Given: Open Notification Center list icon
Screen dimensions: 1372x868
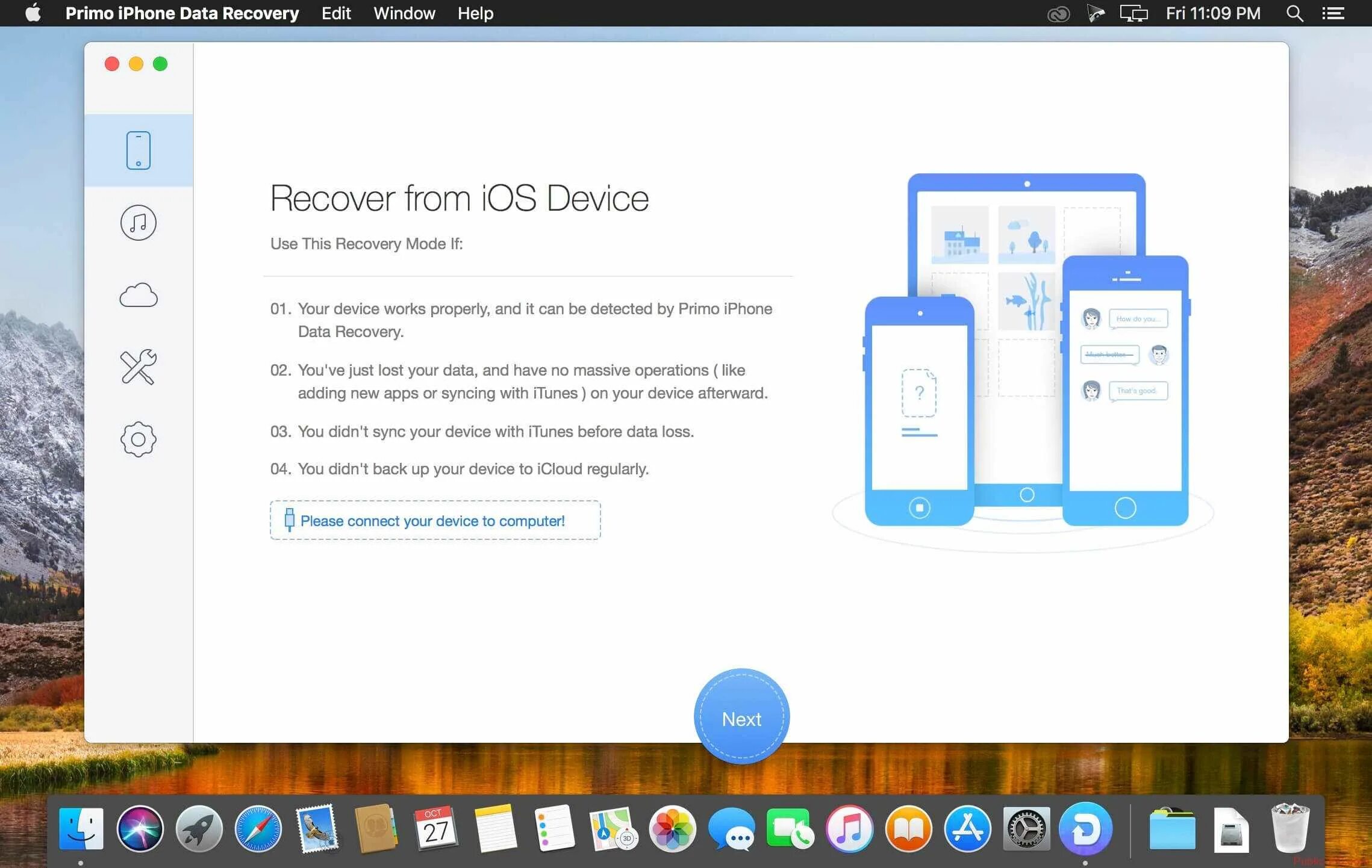Looking at the screenshot, I should [1333, 13].
